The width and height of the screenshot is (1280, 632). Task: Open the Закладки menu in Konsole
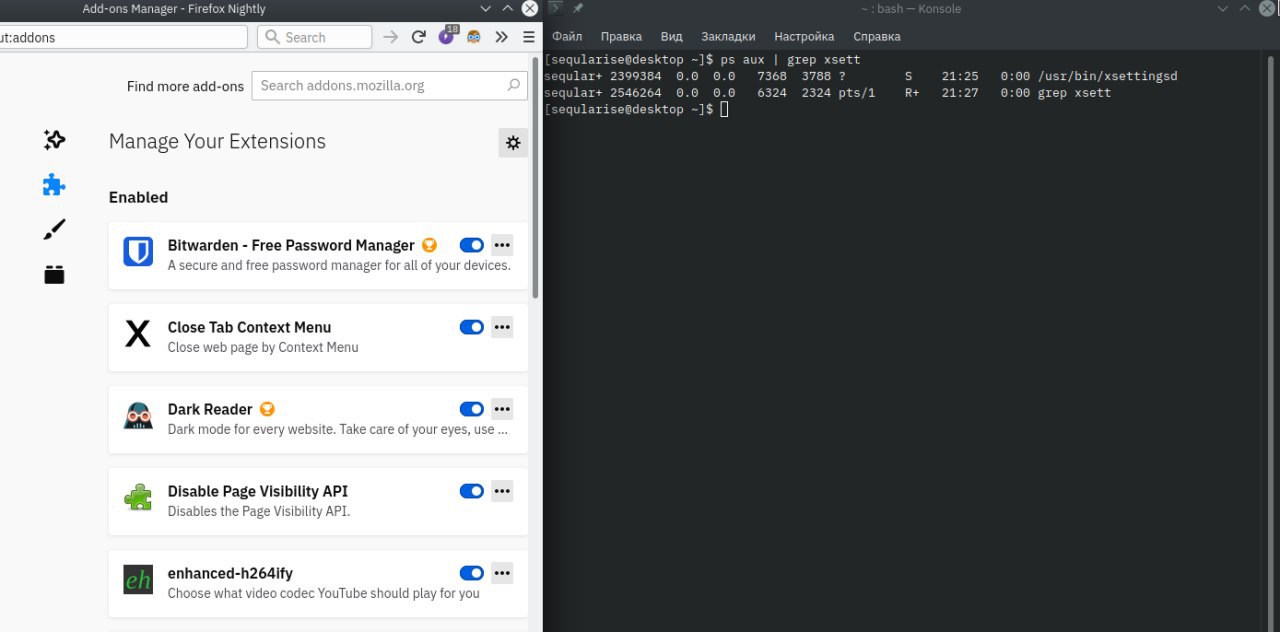pos(728,36)
